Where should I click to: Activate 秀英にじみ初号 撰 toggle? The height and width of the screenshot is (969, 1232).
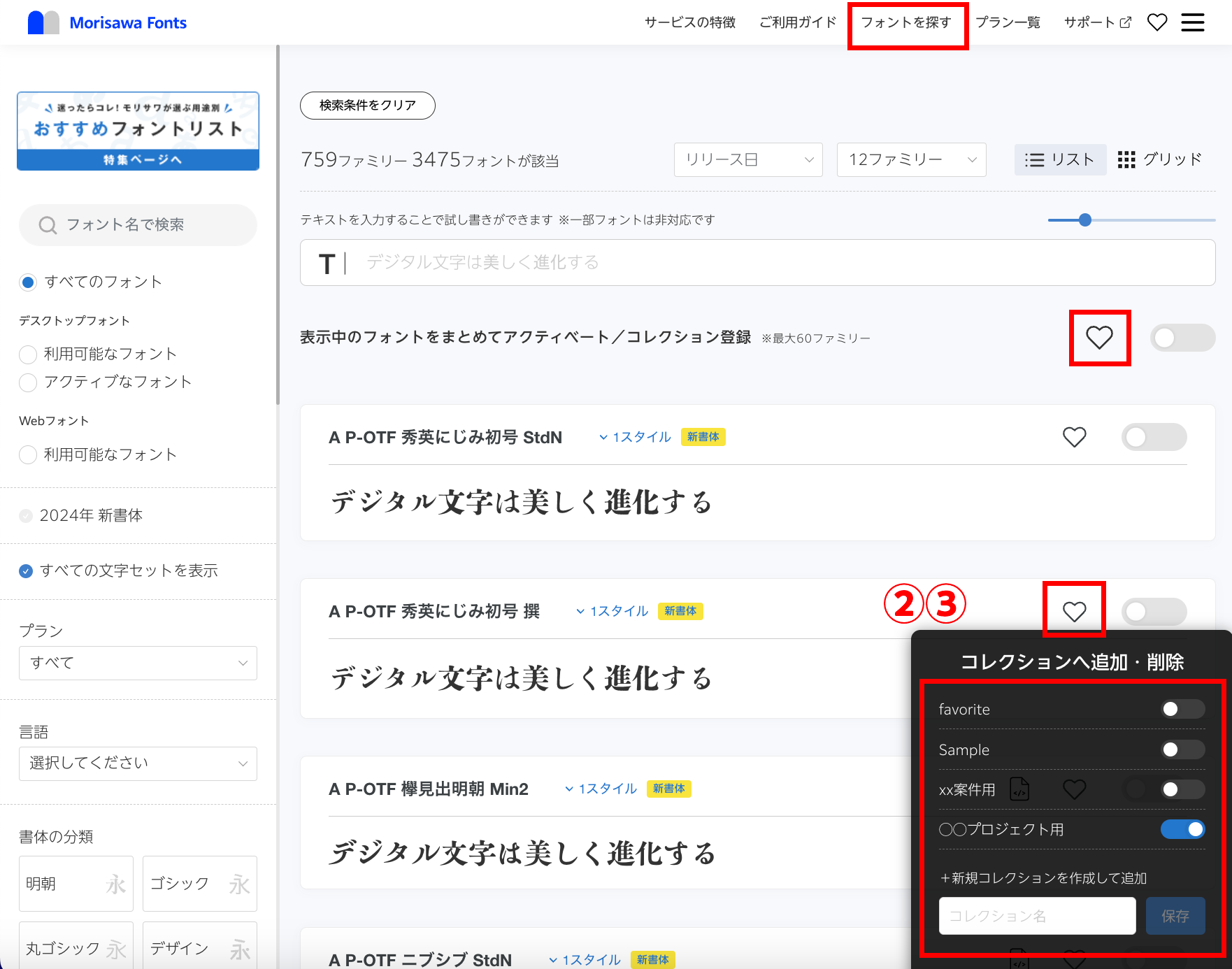coord(1154,612)
